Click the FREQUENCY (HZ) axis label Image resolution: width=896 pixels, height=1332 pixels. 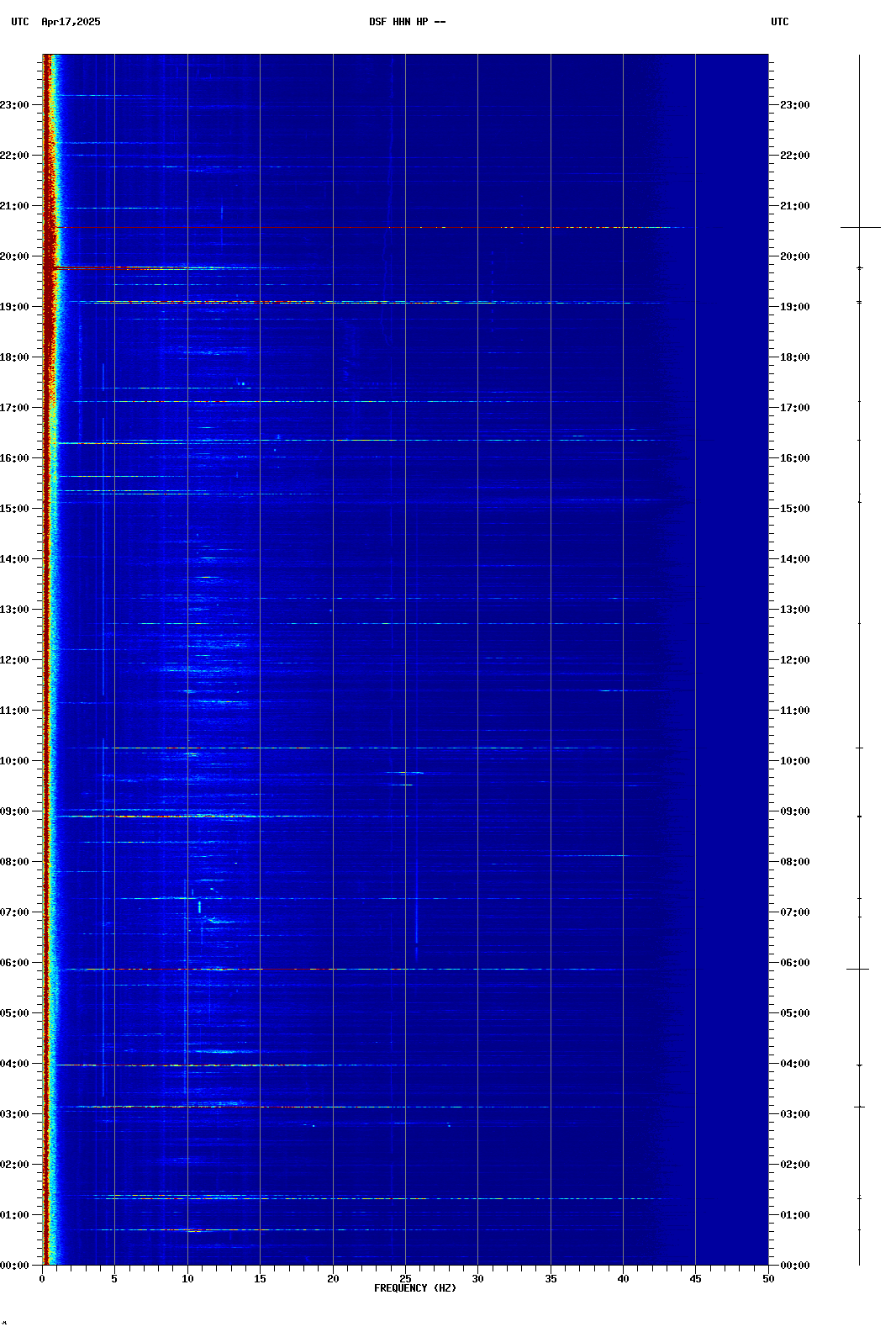(x=414, y=1288)
